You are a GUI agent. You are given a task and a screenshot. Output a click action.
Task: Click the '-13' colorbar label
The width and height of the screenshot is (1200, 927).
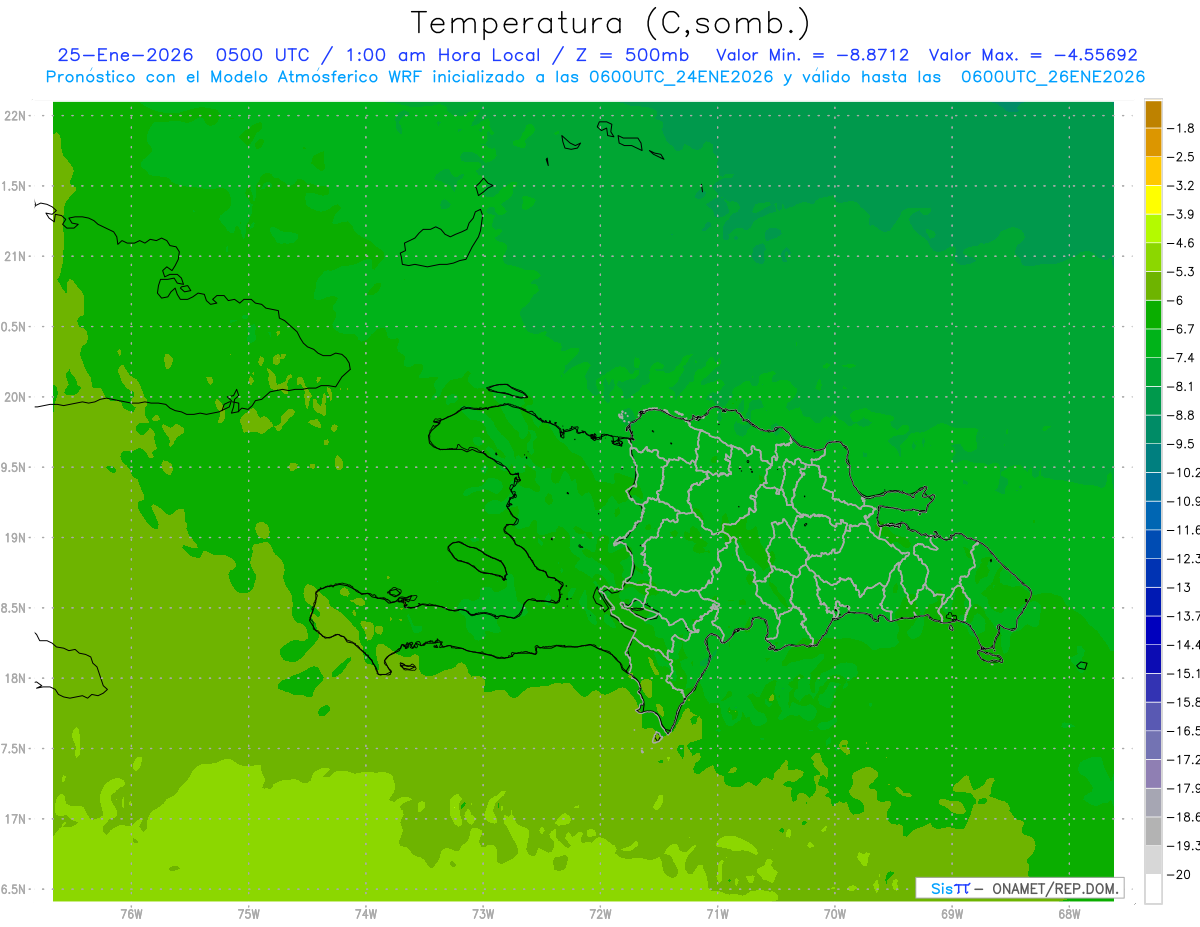click(1179, 587)
